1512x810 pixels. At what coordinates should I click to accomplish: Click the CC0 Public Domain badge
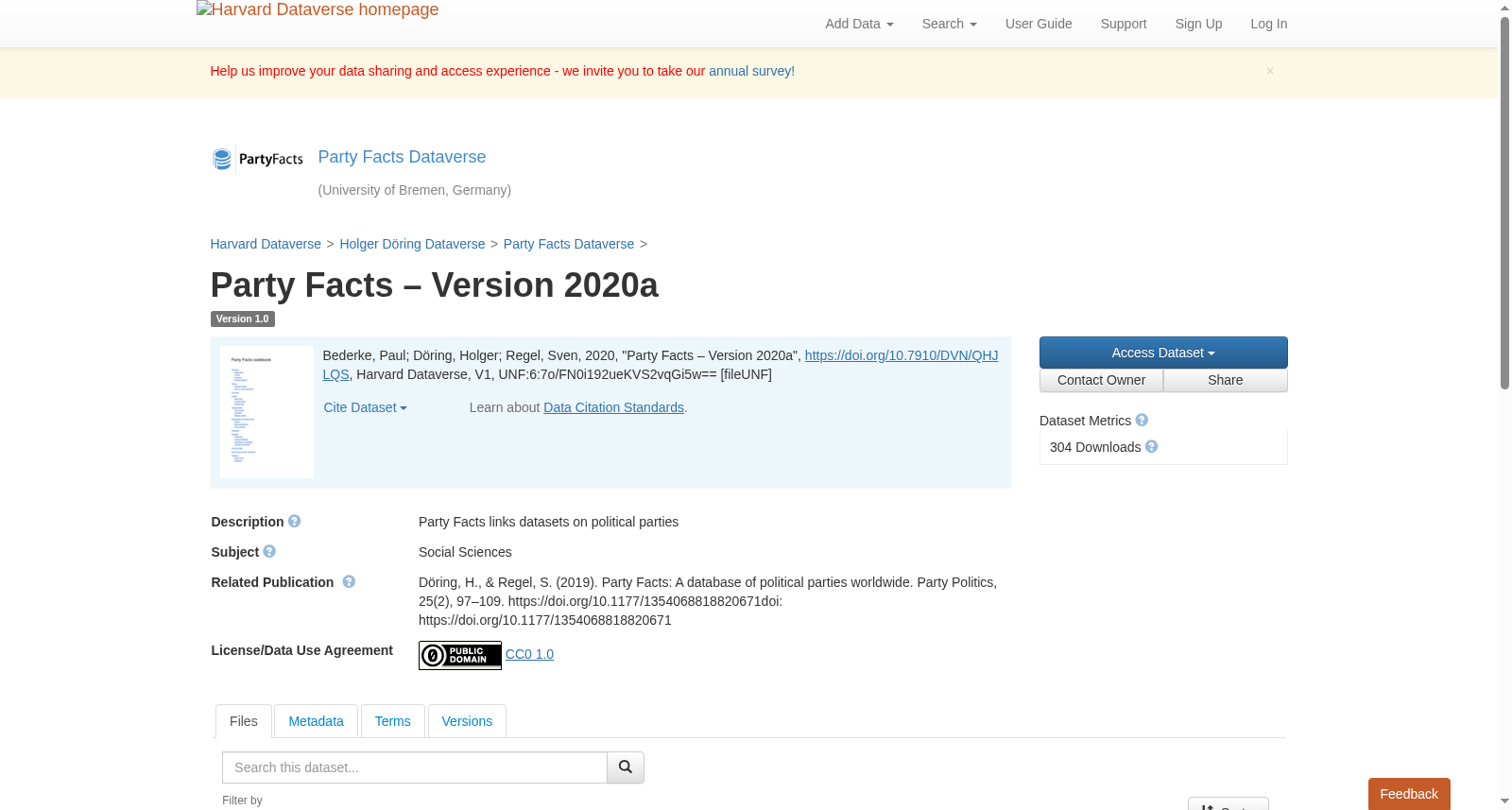click(460, 655)
